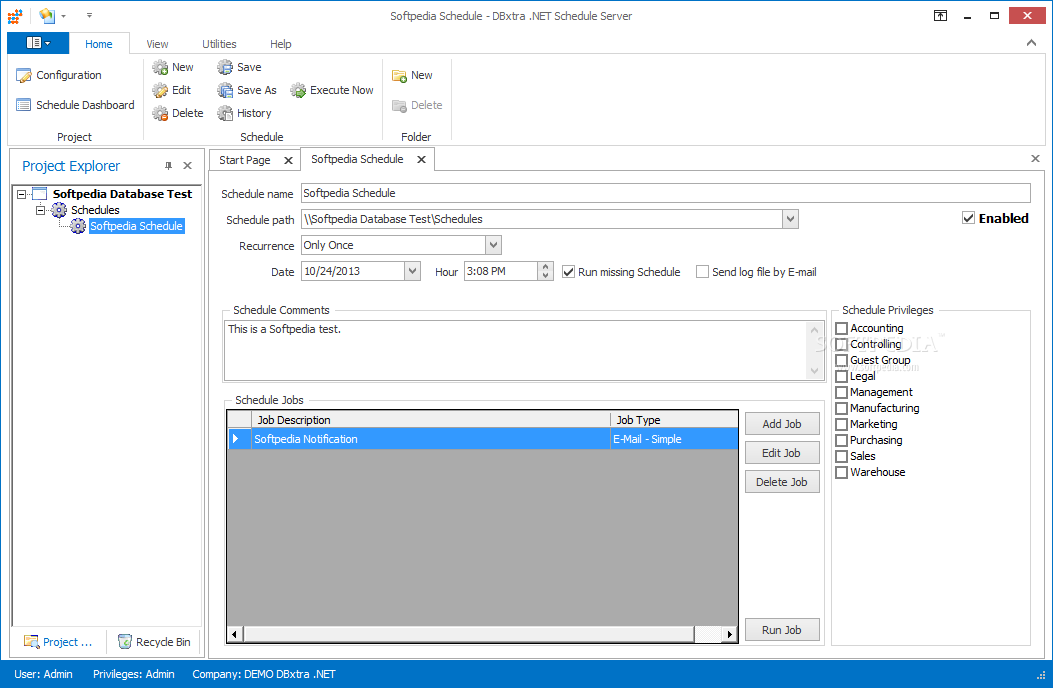This screenshot has width=1053, height=688.
Task: Open the Schedule Dashboard
Action: pos(75,105)
